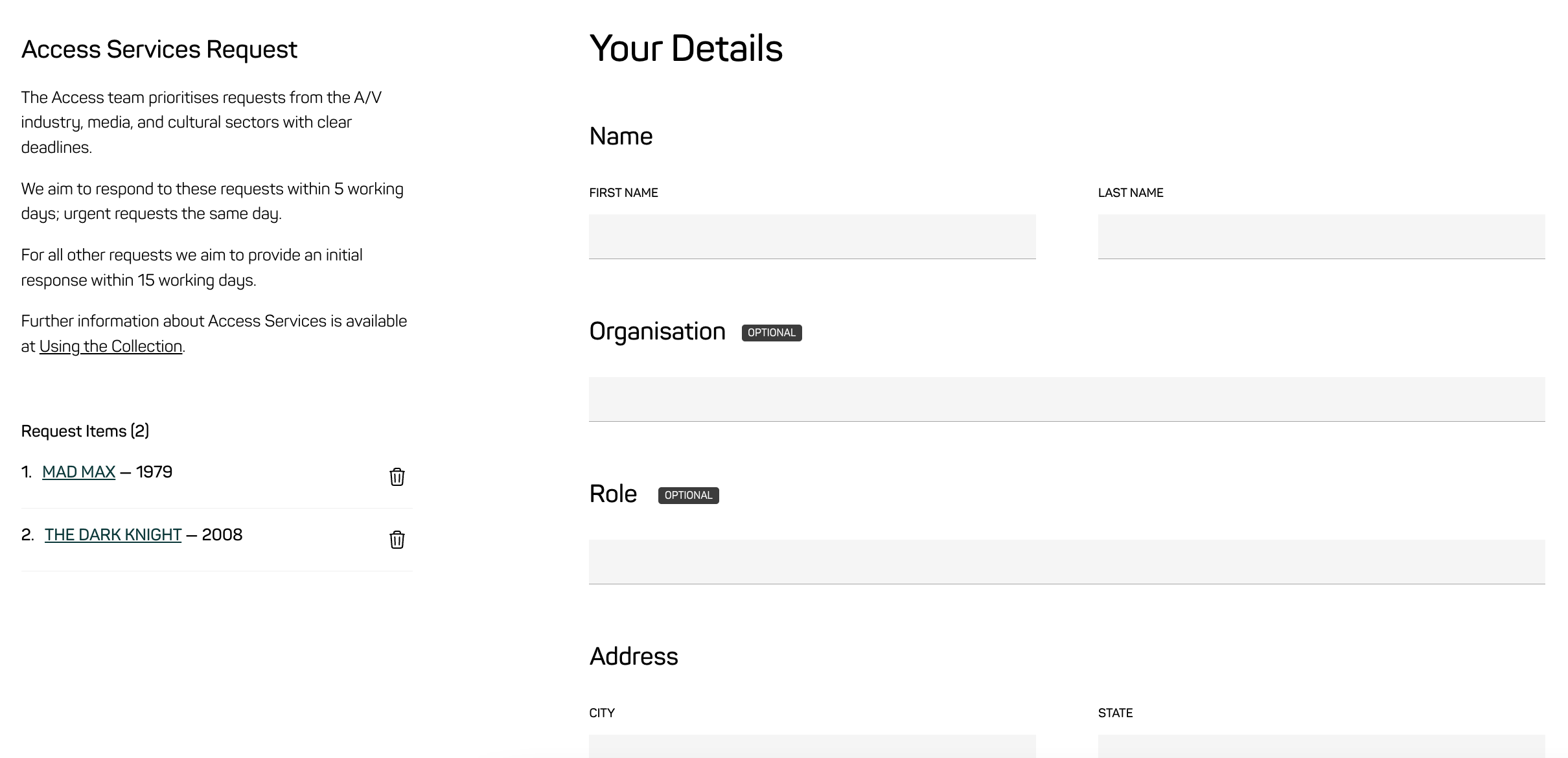Viewport: 1568px width, 758px height.
Task: Open the MAD MAX title link
Action: click(78, 472)
